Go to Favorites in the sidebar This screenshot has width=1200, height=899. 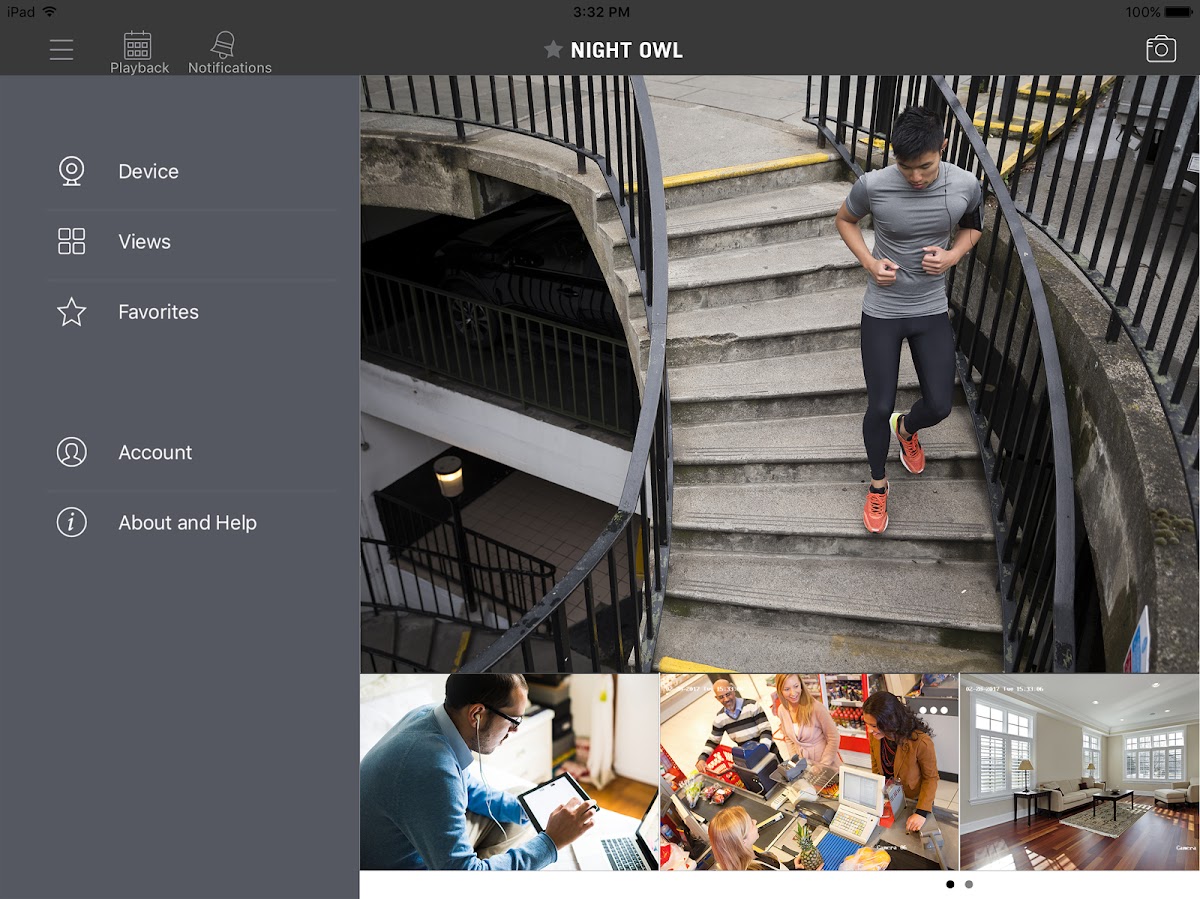(158, 312)
